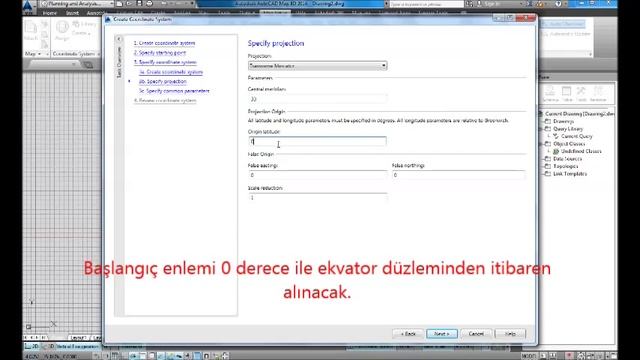Open the AutoCAD application menu logo
Viewport: 640px width, 360px height.
pos(28,5)
